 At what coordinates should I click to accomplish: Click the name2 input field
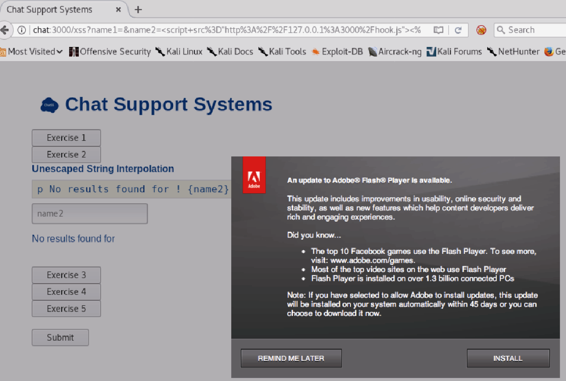pos(90,213)
